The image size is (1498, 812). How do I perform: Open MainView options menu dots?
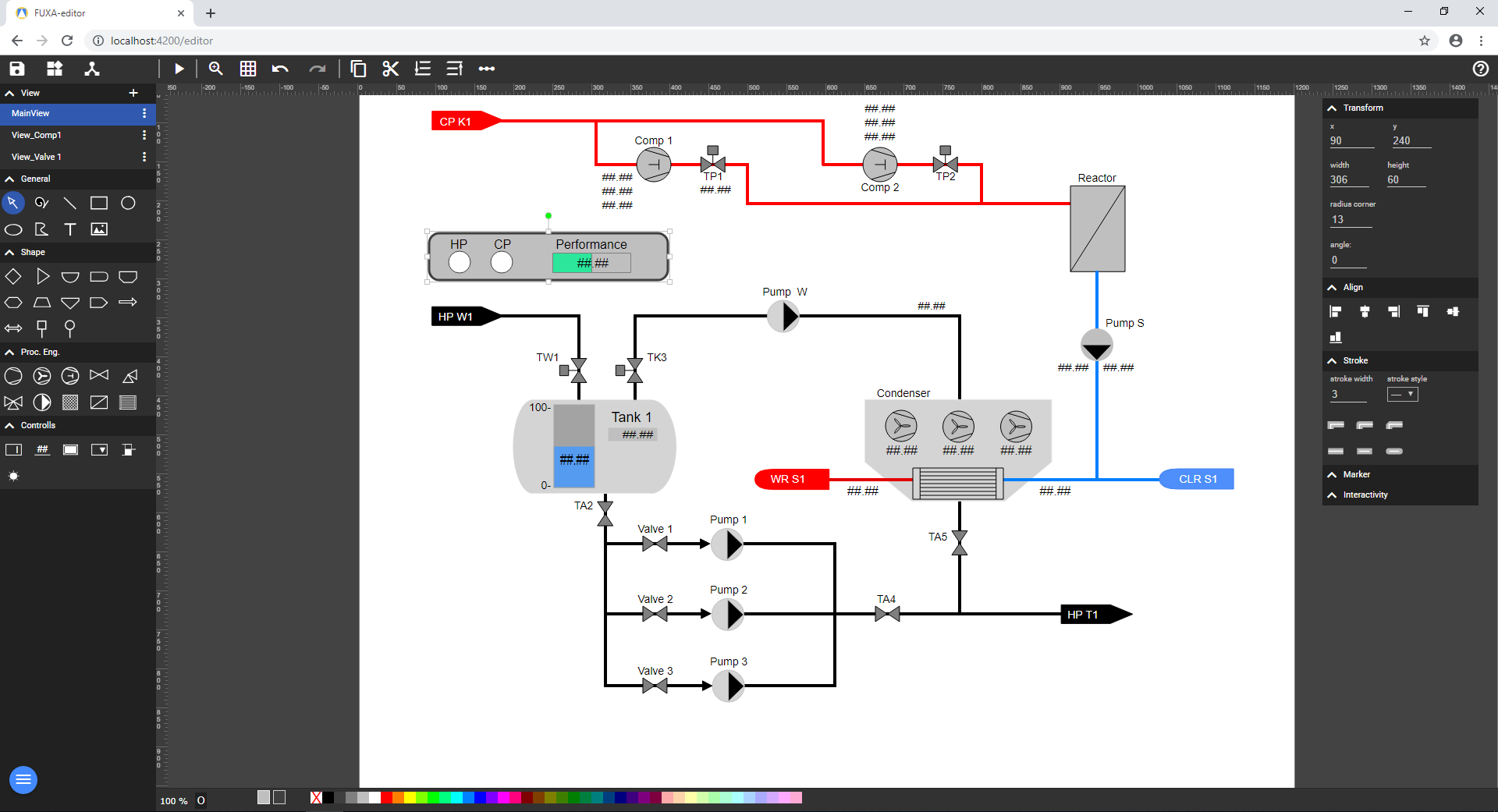coord(144,113)
